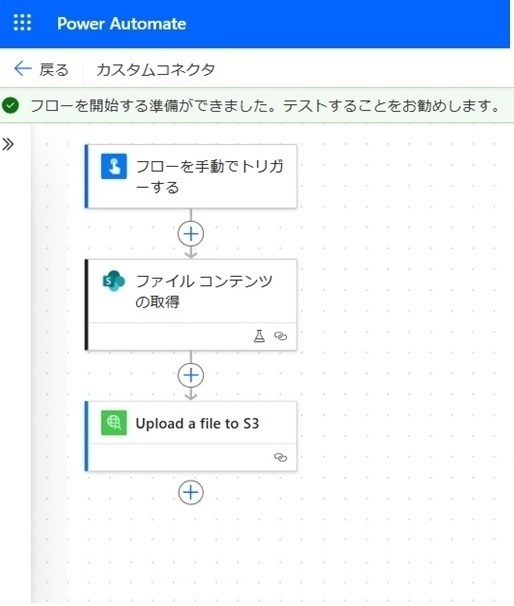Click the flask test icon on SharePoint card
Screen dimensions: 514x606
click(259, 336)
